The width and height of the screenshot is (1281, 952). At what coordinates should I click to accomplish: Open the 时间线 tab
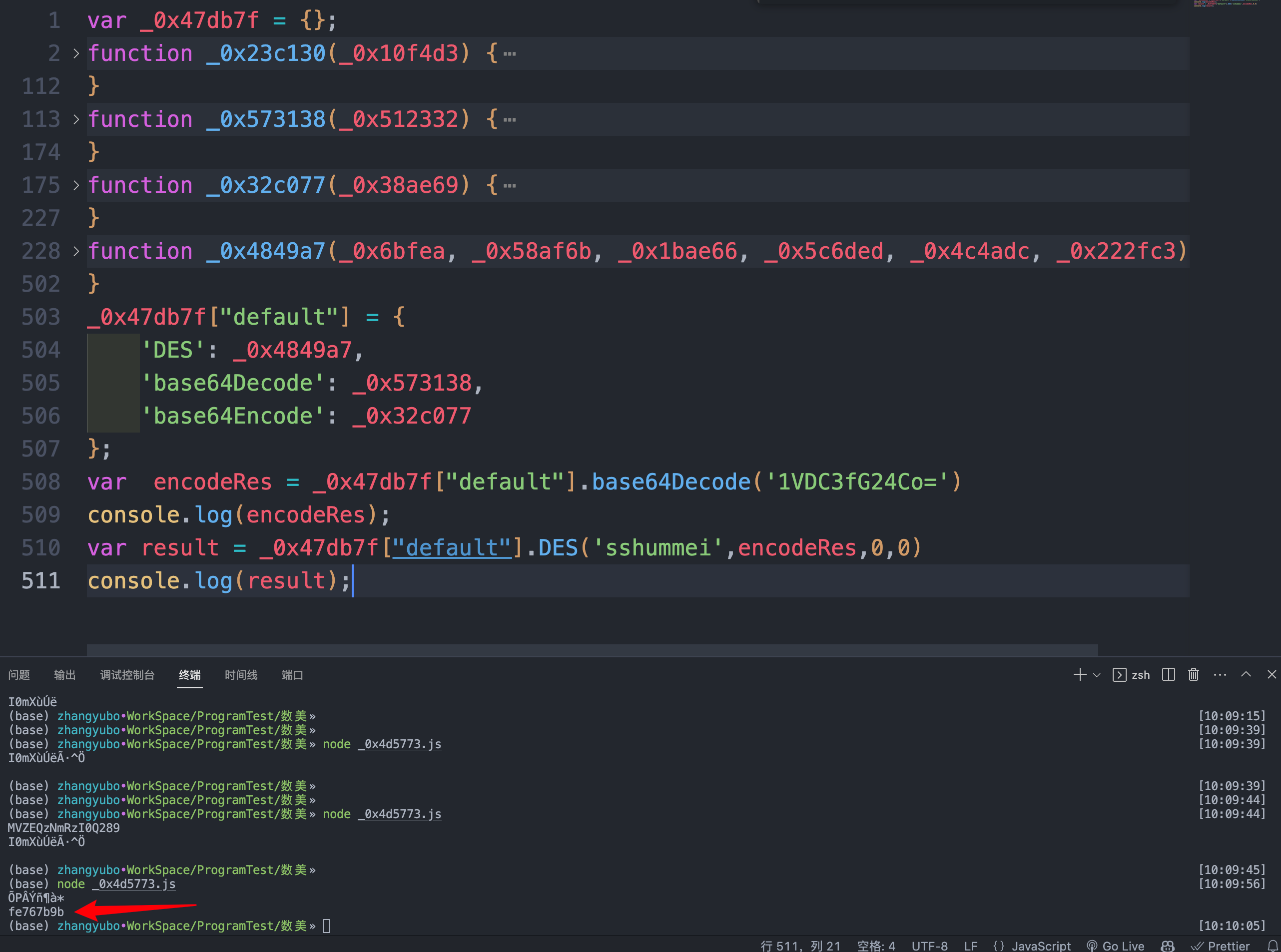click(241, 675)
